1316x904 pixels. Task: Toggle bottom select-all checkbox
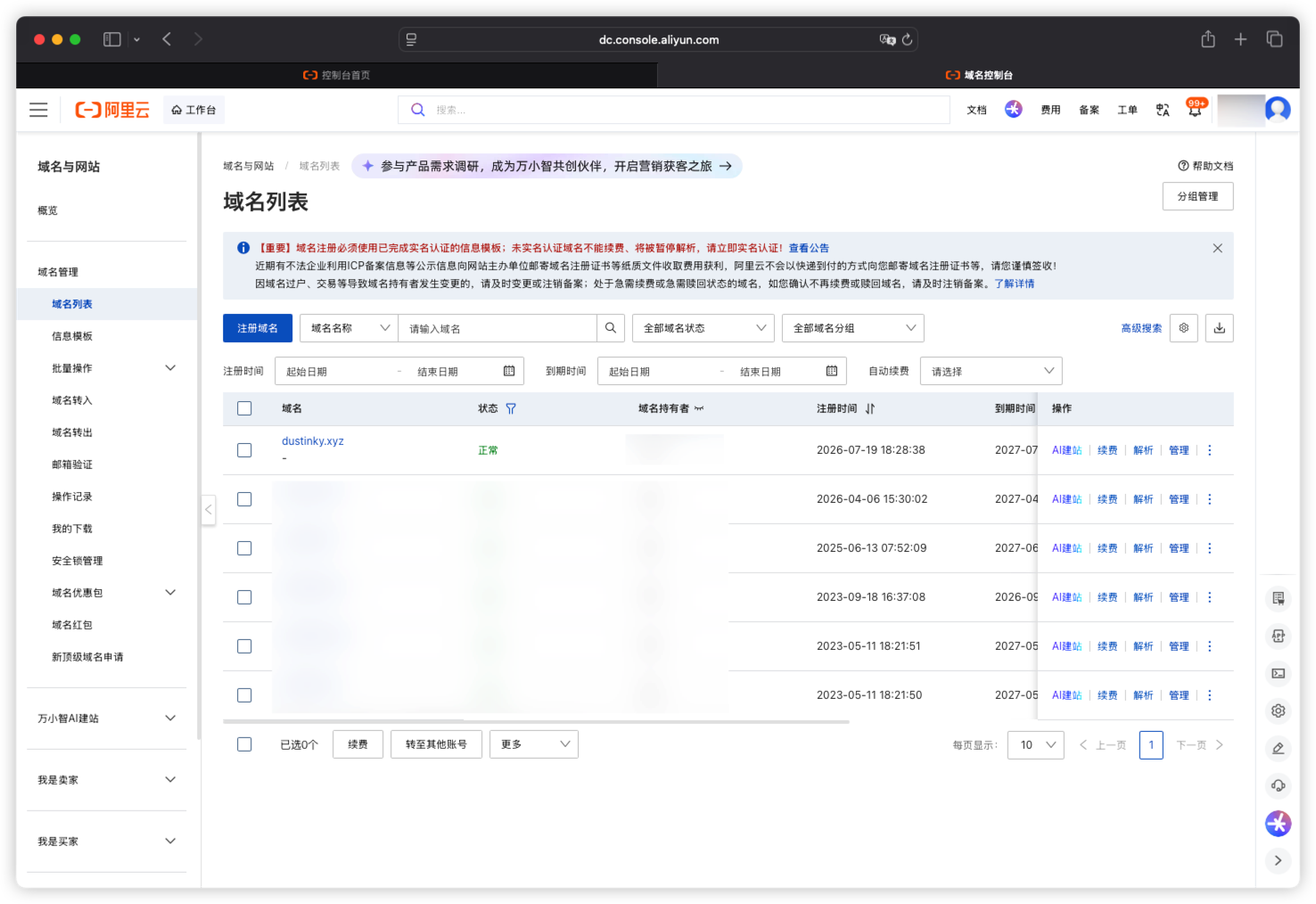[244, 744]
